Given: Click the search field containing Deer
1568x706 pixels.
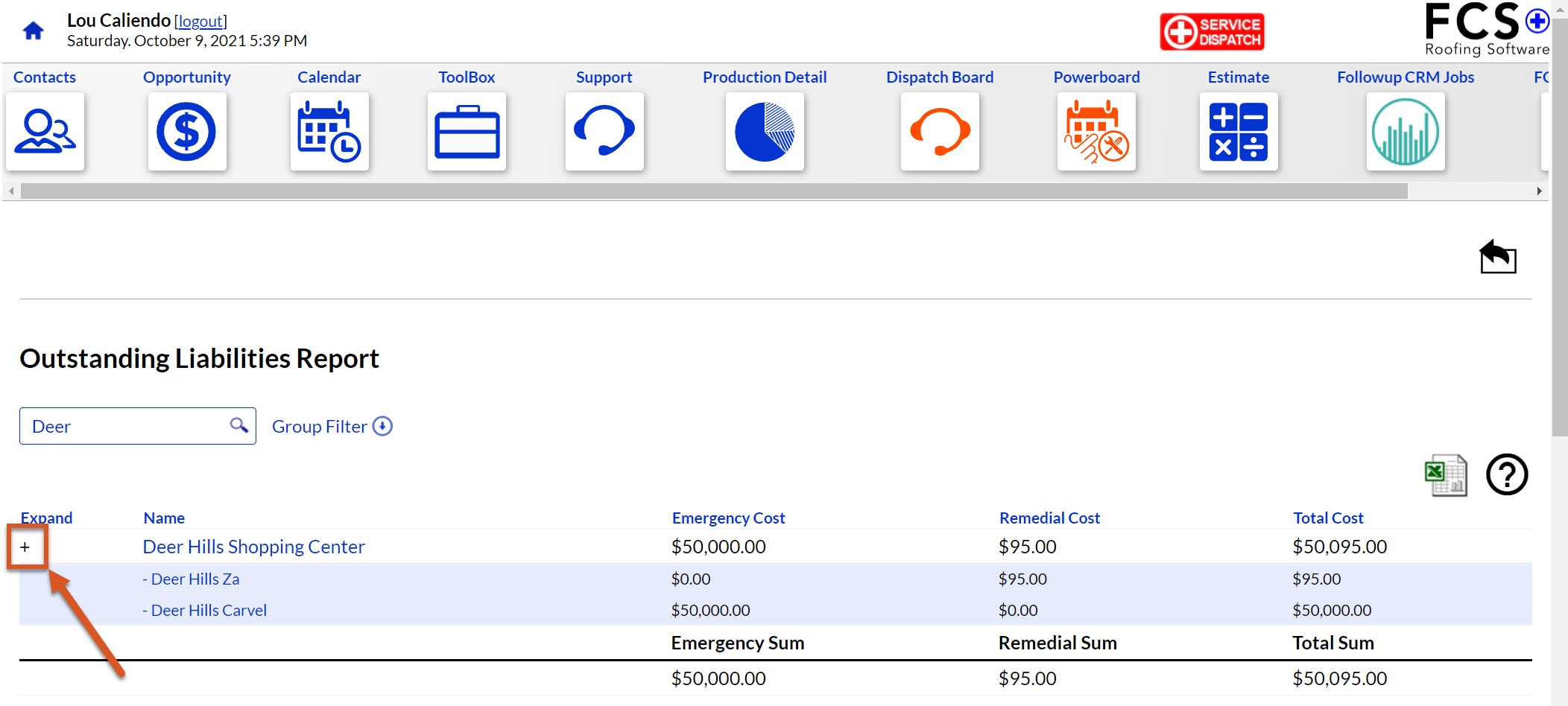Looking at the screenshot, I should (138, 426).
